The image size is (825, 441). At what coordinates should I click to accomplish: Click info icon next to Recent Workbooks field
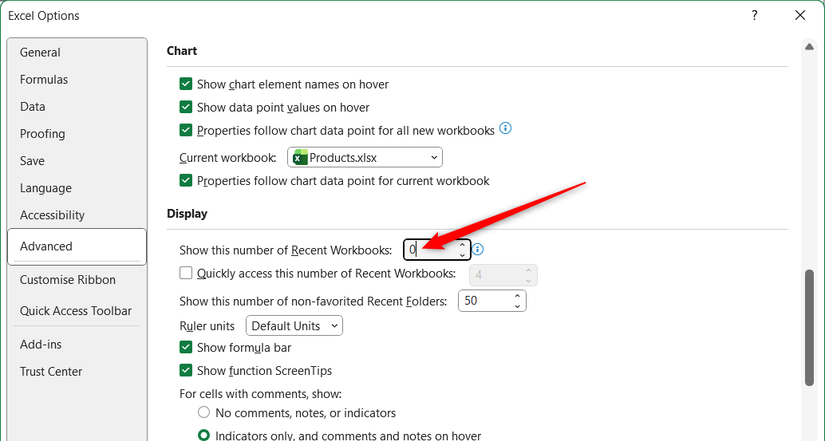(478, 249)
